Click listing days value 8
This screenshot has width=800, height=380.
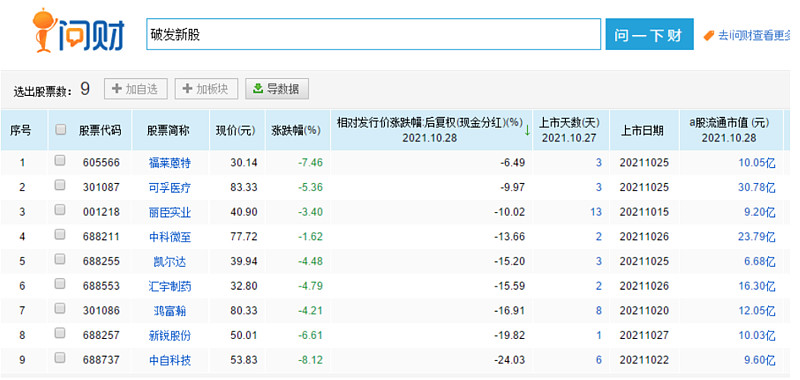[x=598, y=310]
